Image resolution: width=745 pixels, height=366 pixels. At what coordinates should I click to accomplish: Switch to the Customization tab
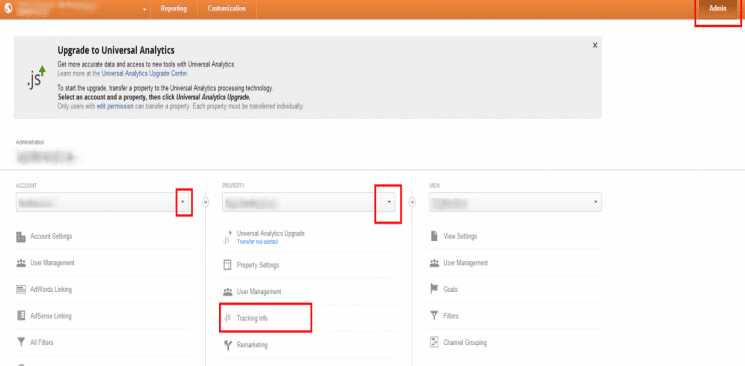227,9
